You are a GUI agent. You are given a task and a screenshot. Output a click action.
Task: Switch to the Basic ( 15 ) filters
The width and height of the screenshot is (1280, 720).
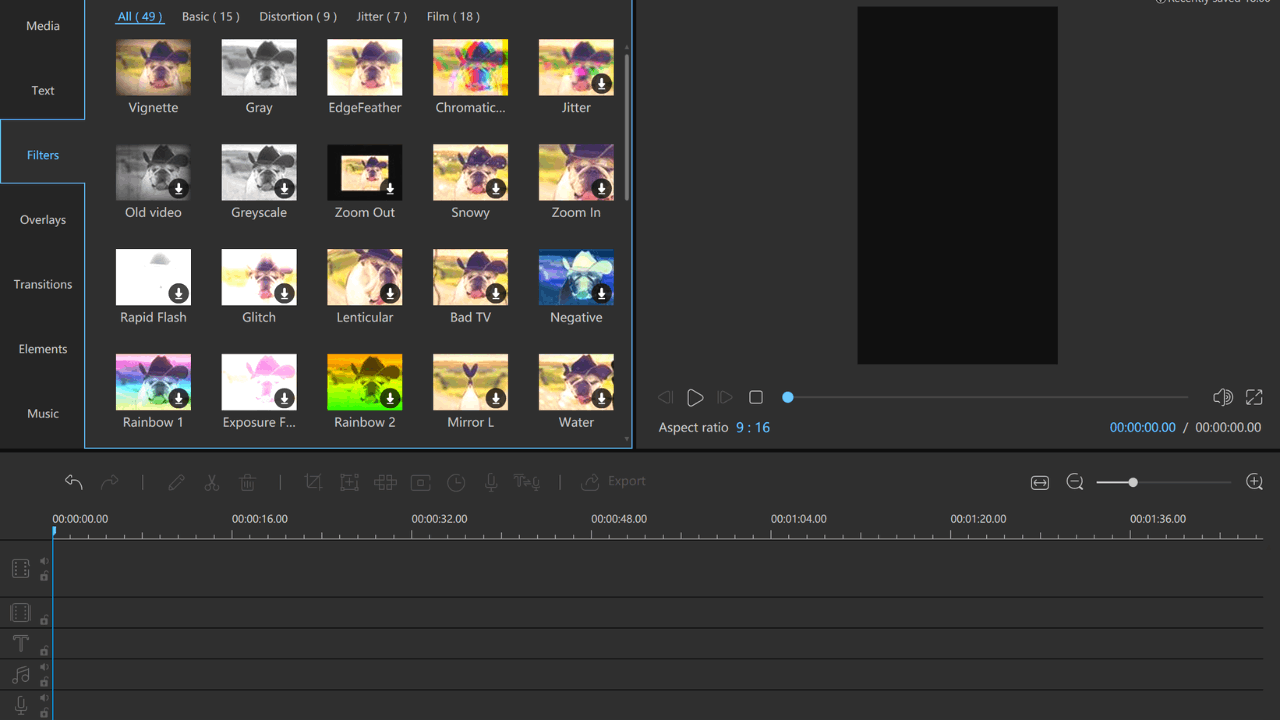[x=211, y=17]
